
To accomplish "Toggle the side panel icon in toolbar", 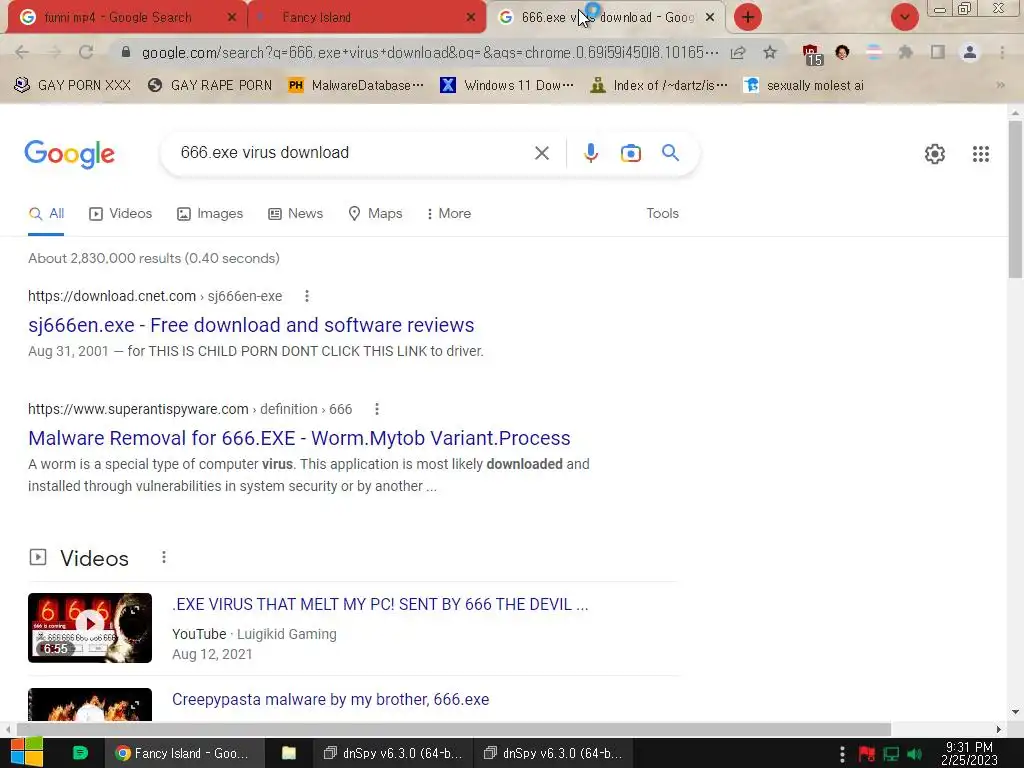I will pos(938,52).
